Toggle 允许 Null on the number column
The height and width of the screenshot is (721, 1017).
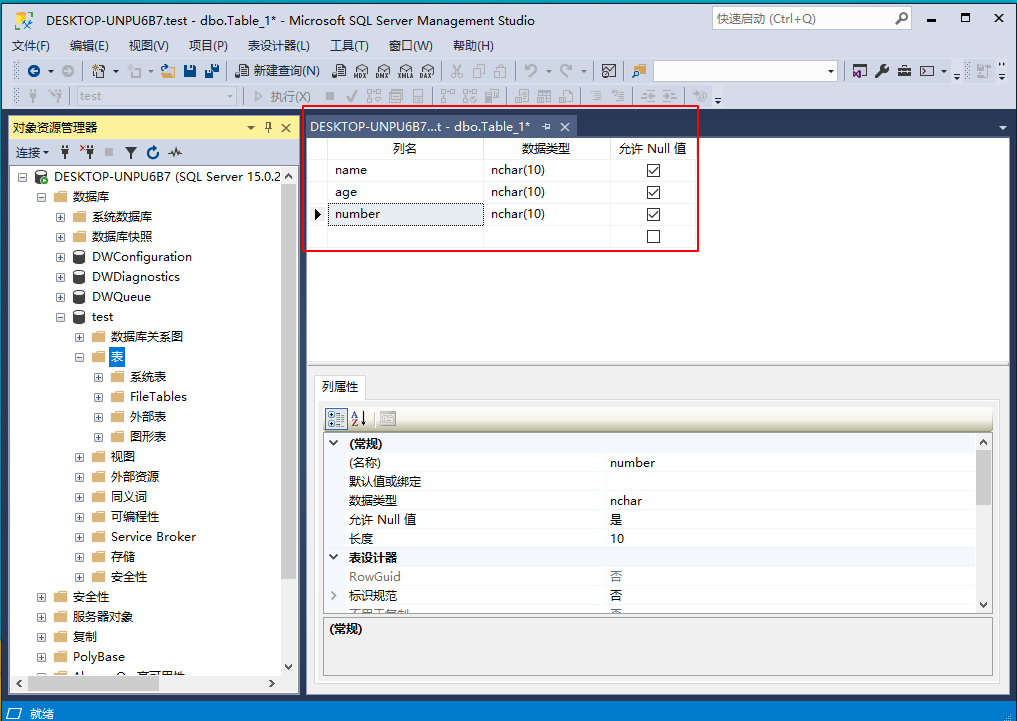pos(653,214)
